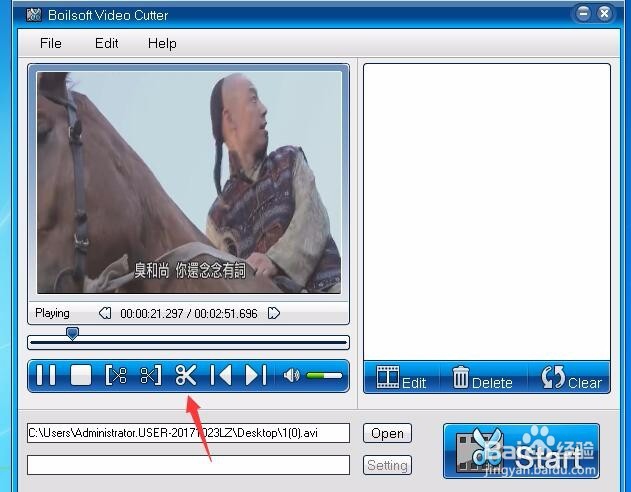Click the Setting button
Image resolution: width=631 pixels, height=492 pixels.
[387, 465]
